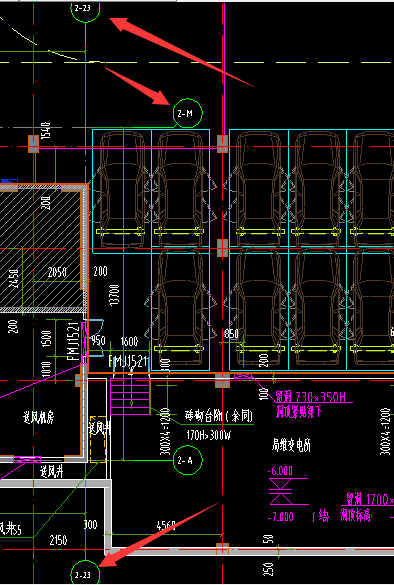Pick the -7.000 elevation value

click(281, 517)
